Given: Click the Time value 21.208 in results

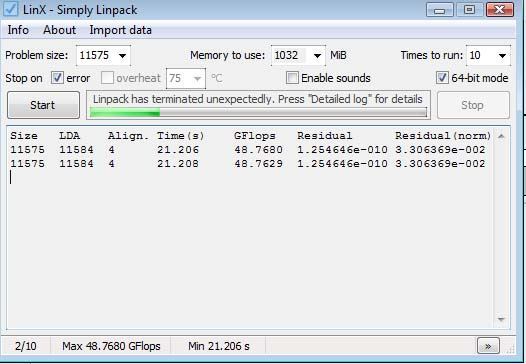Looking at the screenshot, I should pos(178,164).
